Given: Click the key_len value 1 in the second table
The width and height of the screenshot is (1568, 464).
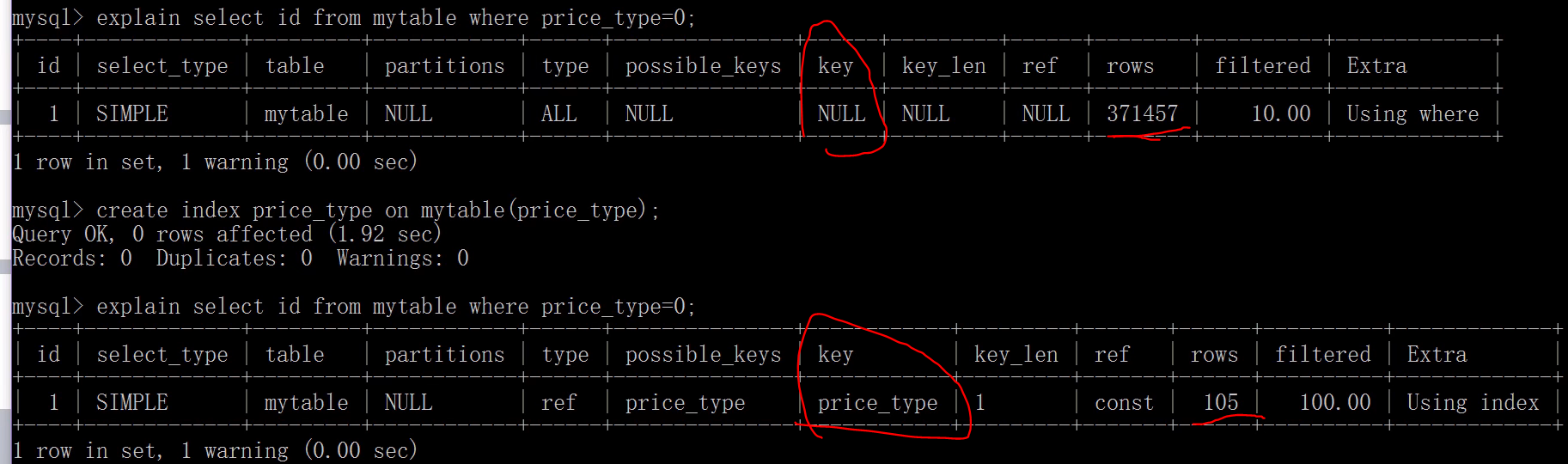Looking at the screenshot, I should tap(980, 402).
